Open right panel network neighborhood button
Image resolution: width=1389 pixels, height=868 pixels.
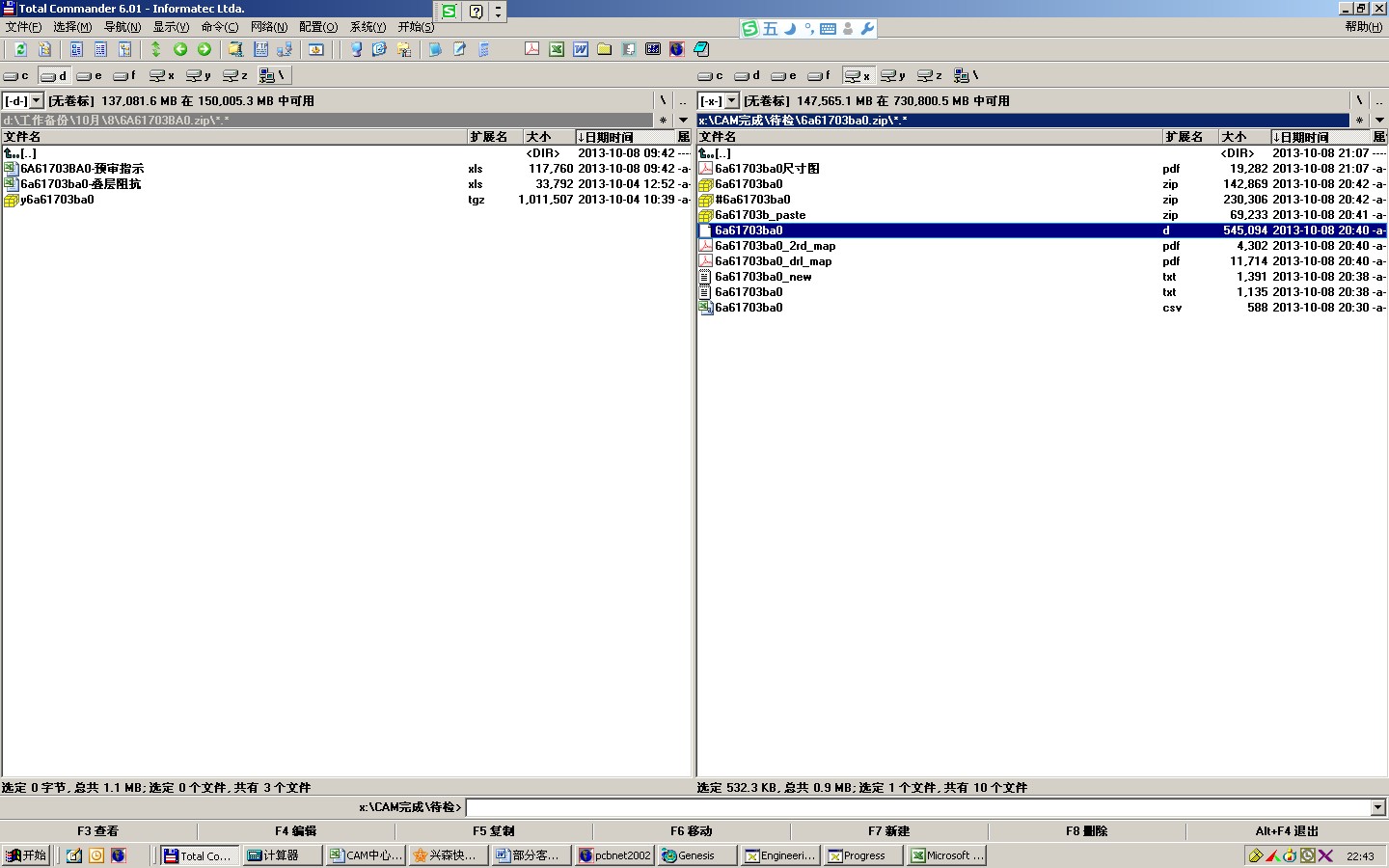(x=967, y=75)
